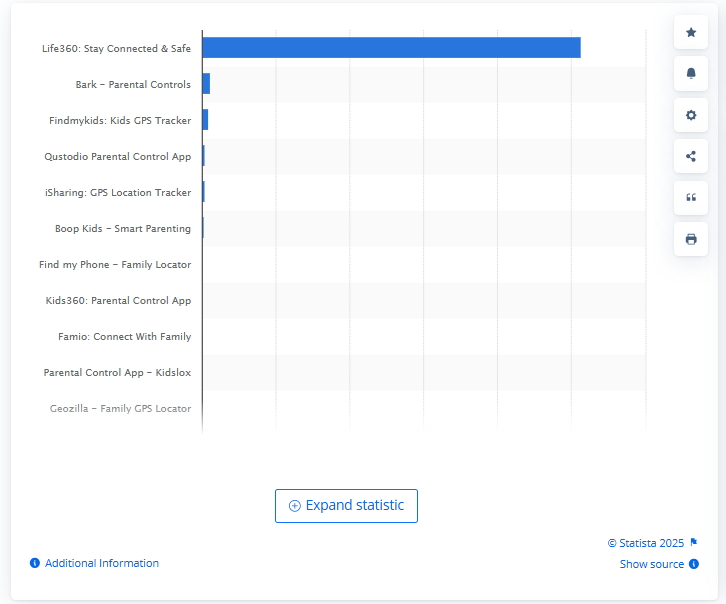The image size is (726, 604).
Task: Click the quotation citation icon
Action: pyautogui.click(x=691, y=198)
